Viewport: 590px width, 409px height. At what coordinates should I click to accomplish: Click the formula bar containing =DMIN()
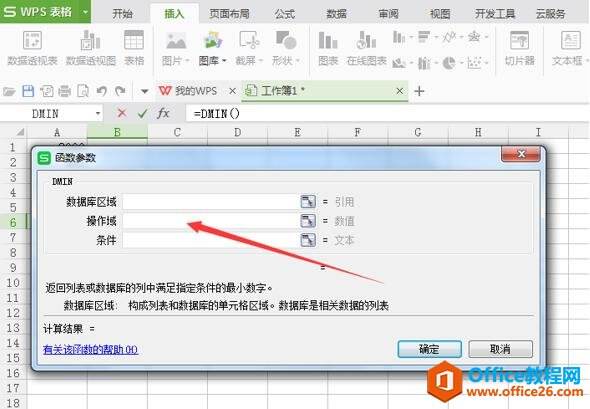click(387, 113)
